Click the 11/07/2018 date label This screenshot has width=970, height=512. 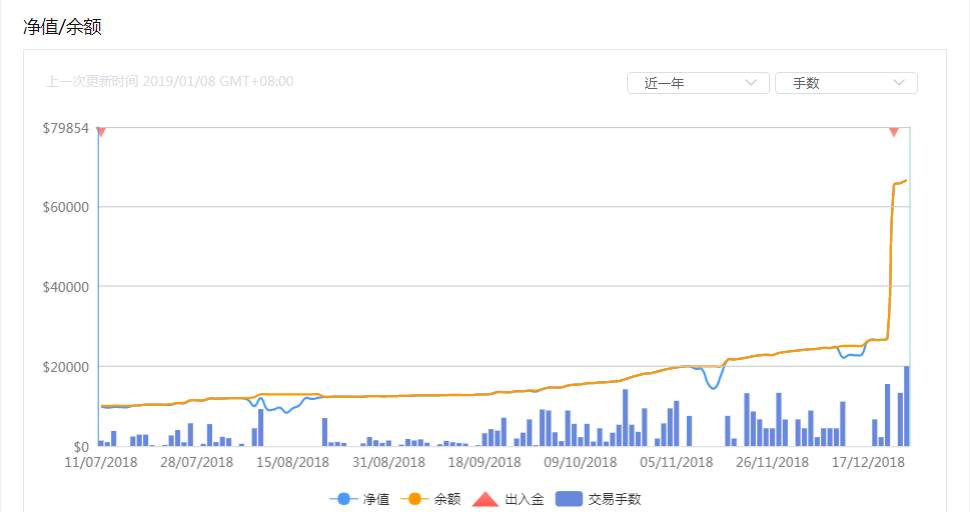coord(101,463)
